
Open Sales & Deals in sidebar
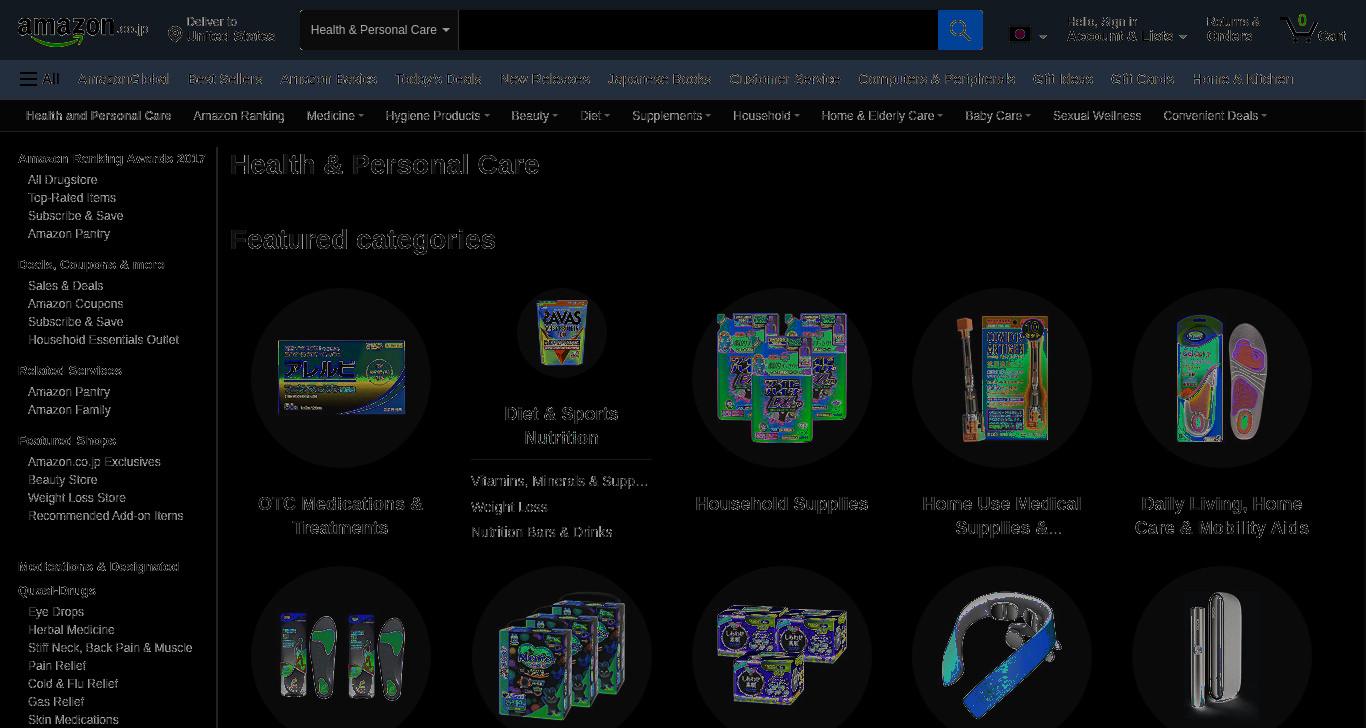click(x=66, y=286)
